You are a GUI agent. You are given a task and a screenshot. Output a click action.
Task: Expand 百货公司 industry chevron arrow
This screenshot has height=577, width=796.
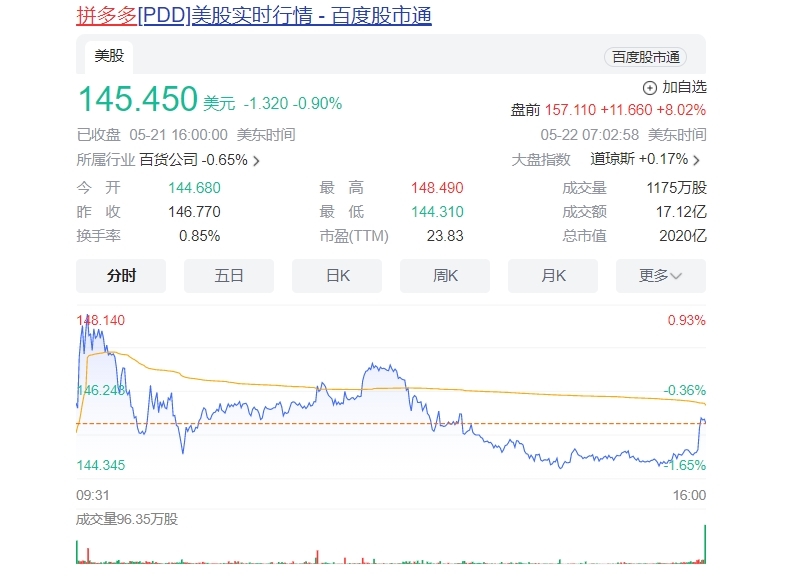pyautogui.click(x=256, y=161)
